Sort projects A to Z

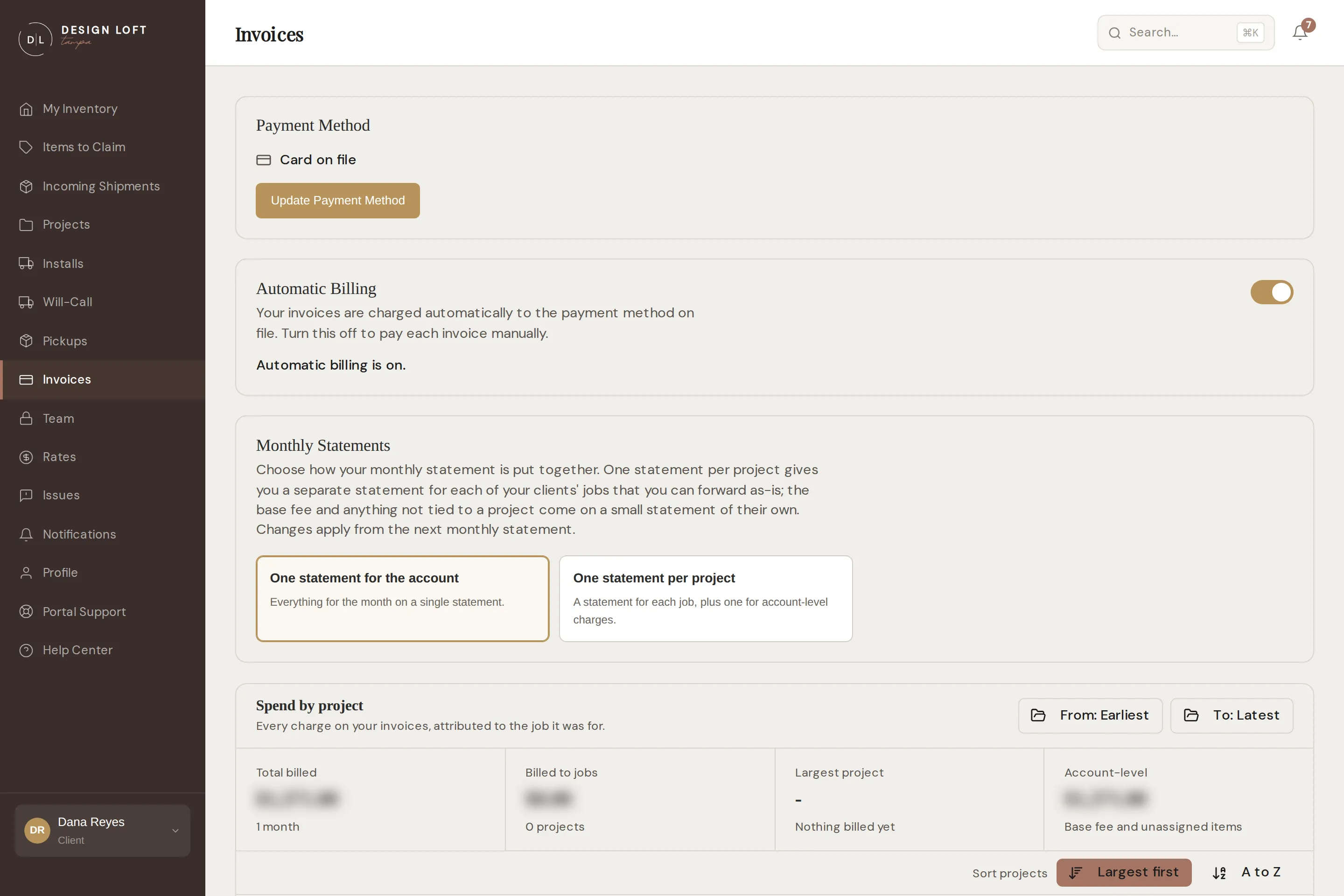tap(1247, 872)
